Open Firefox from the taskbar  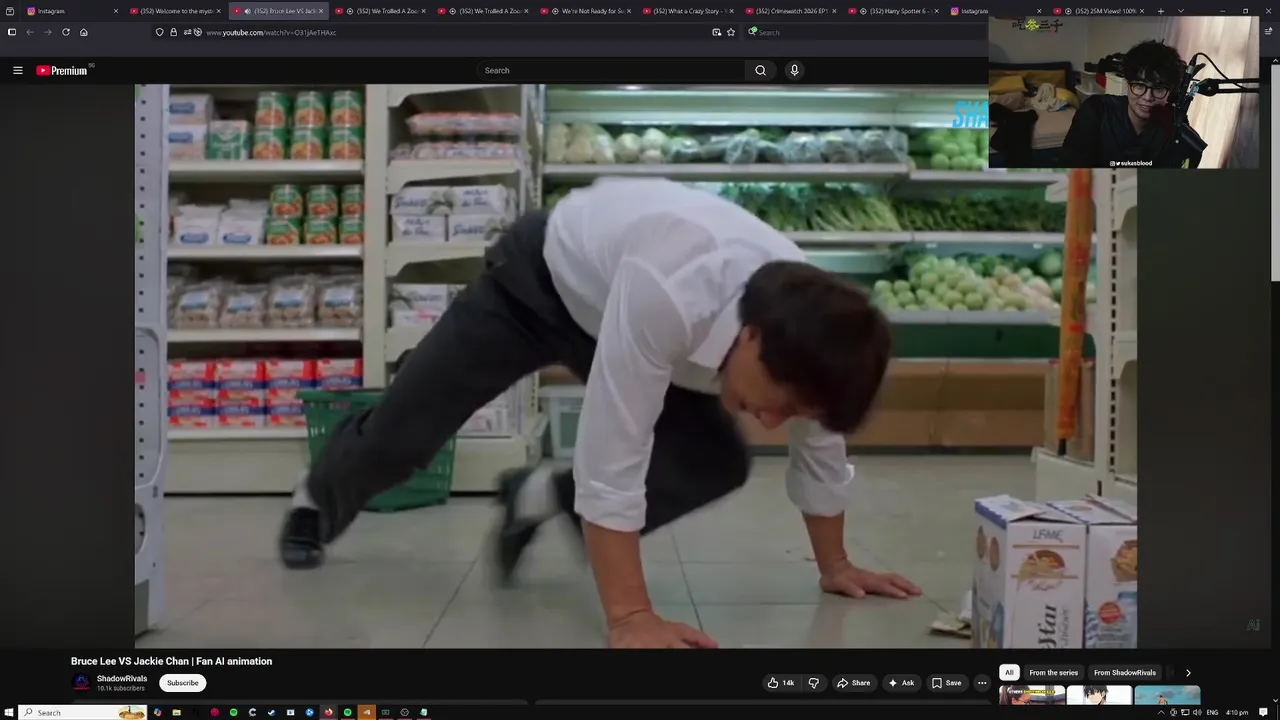click(328, 712)
